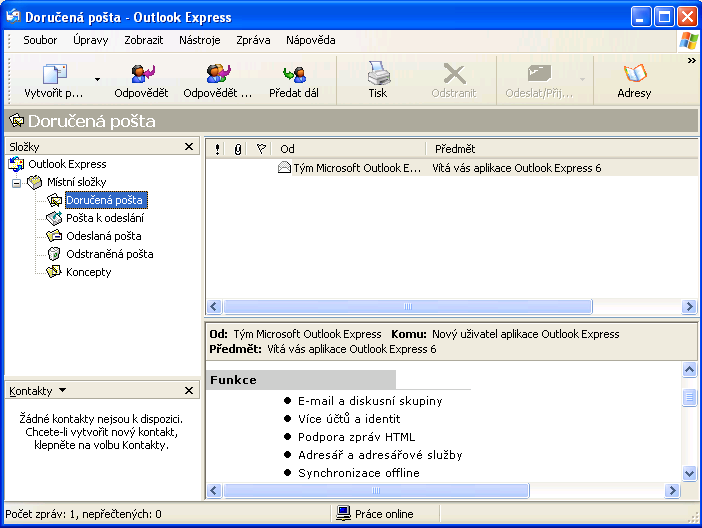This screenshot has width=702, height=528.
Task: Click Více účtů a identit bullet text
Action: (x=349, y=419)
